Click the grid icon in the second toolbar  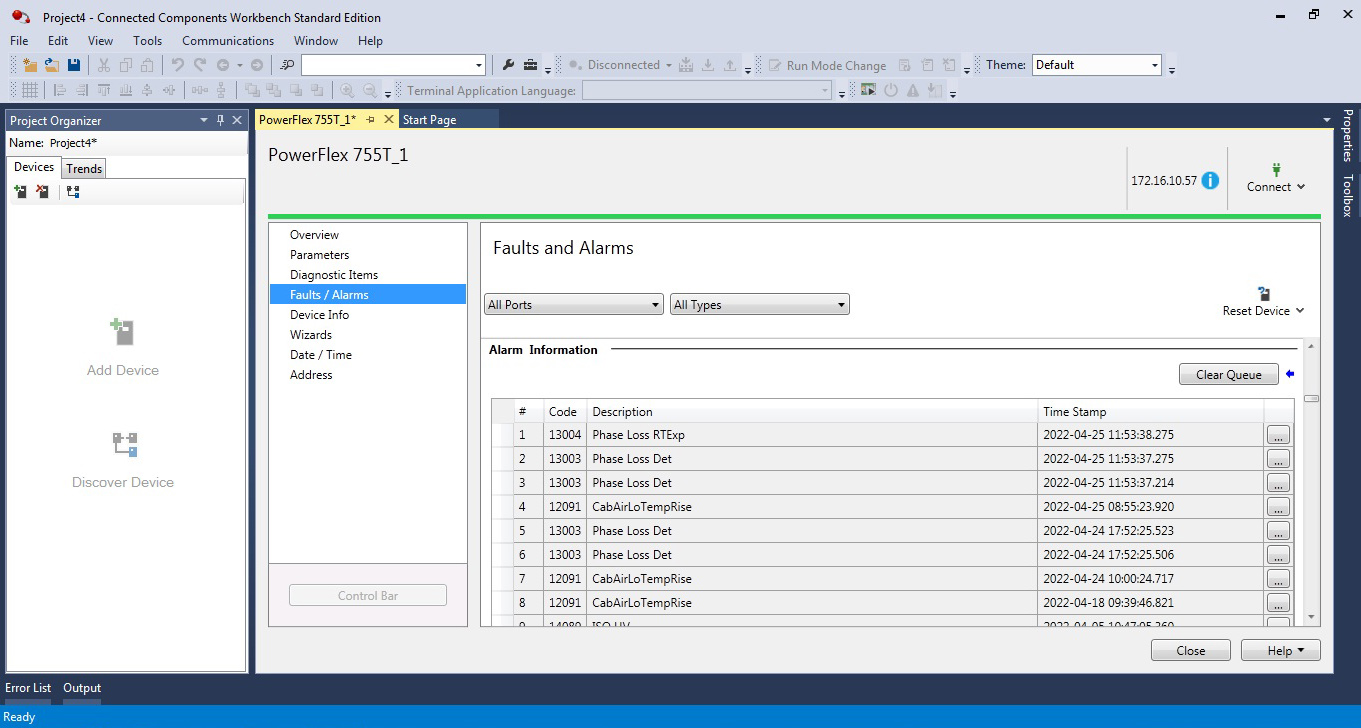click(30, 90)
